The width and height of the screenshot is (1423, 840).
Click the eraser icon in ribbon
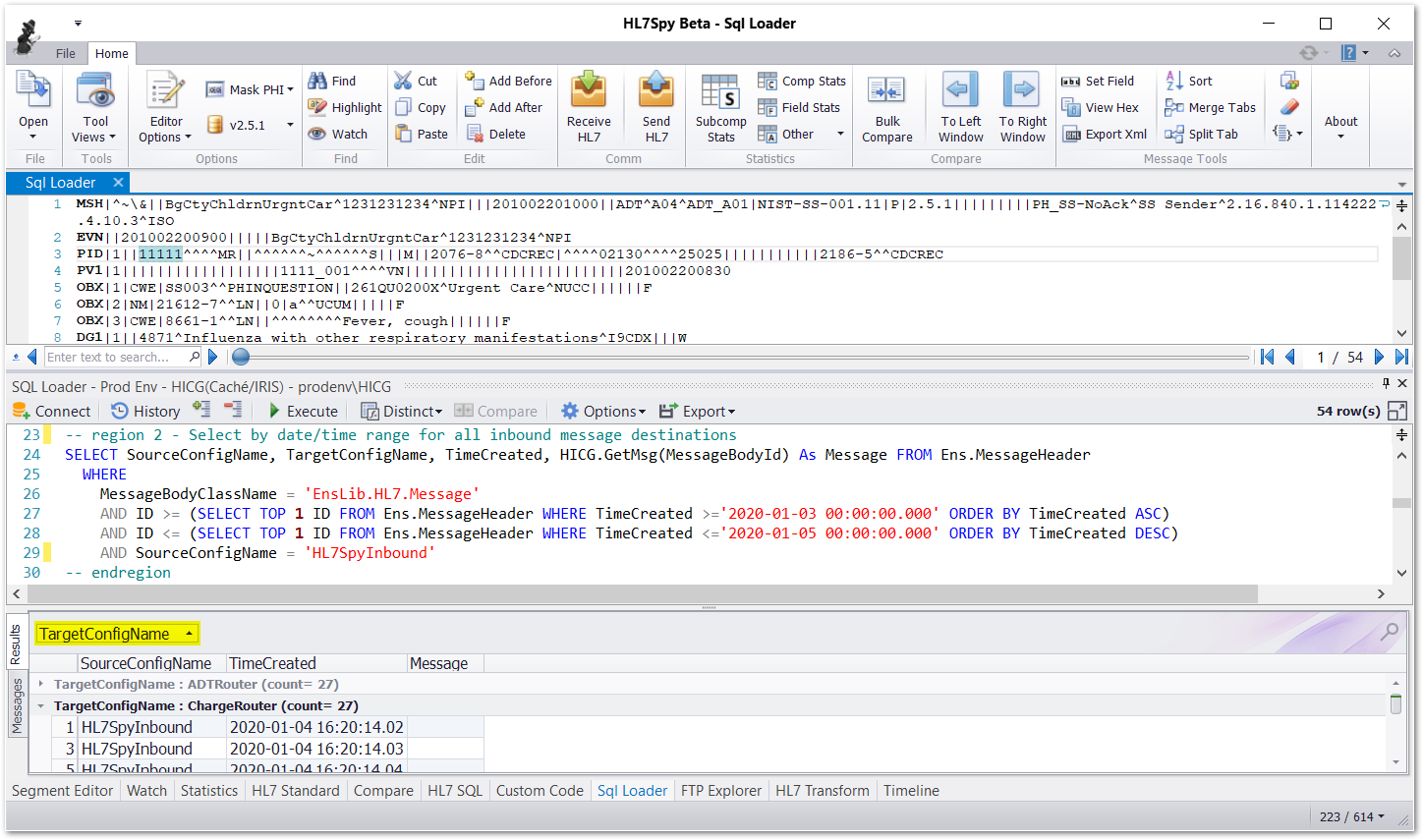pyautogui.click(x=1289, y=106)
